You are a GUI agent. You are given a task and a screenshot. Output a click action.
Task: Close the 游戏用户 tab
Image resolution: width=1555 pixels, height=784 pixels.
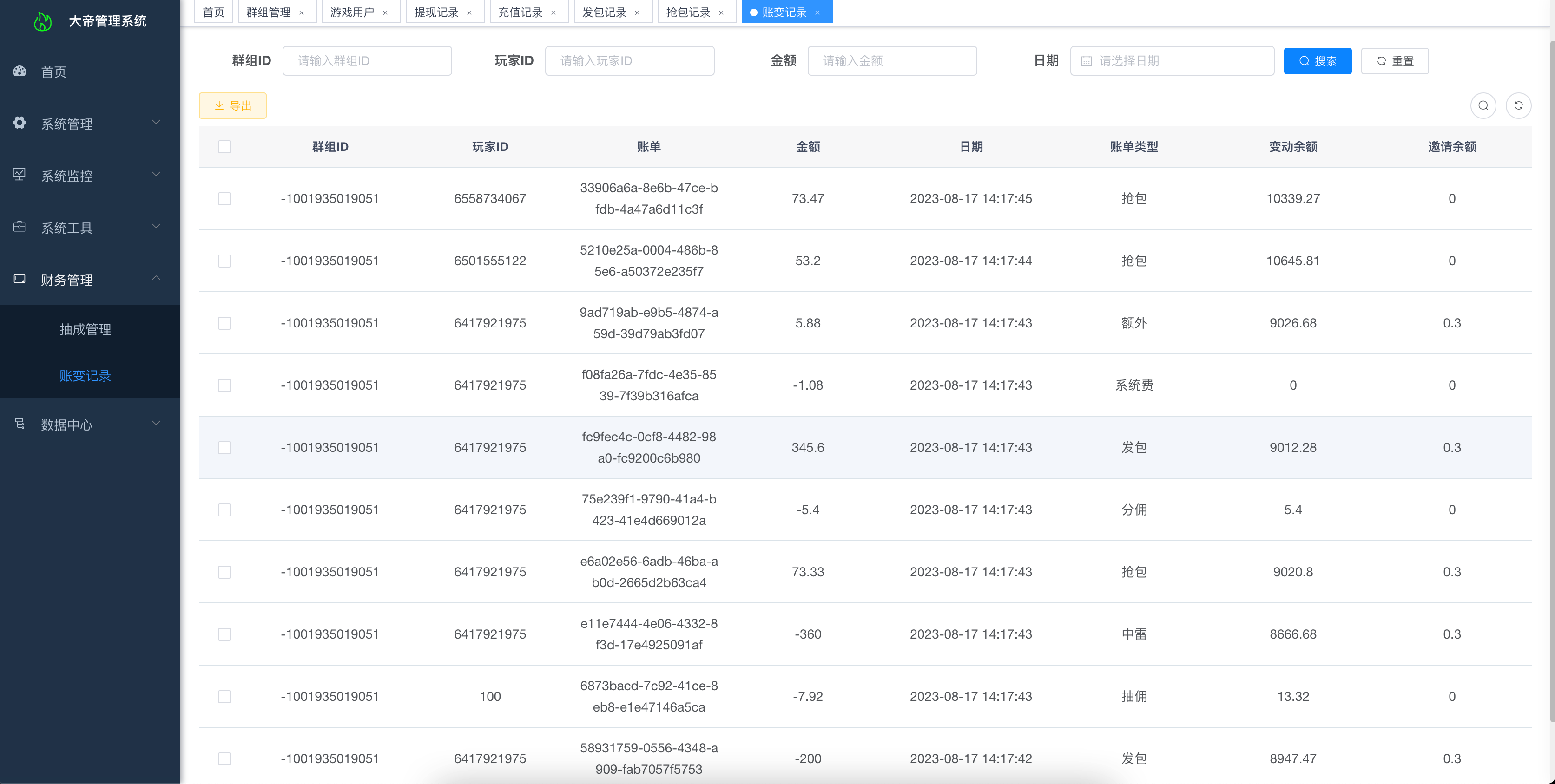click(385, 13)
